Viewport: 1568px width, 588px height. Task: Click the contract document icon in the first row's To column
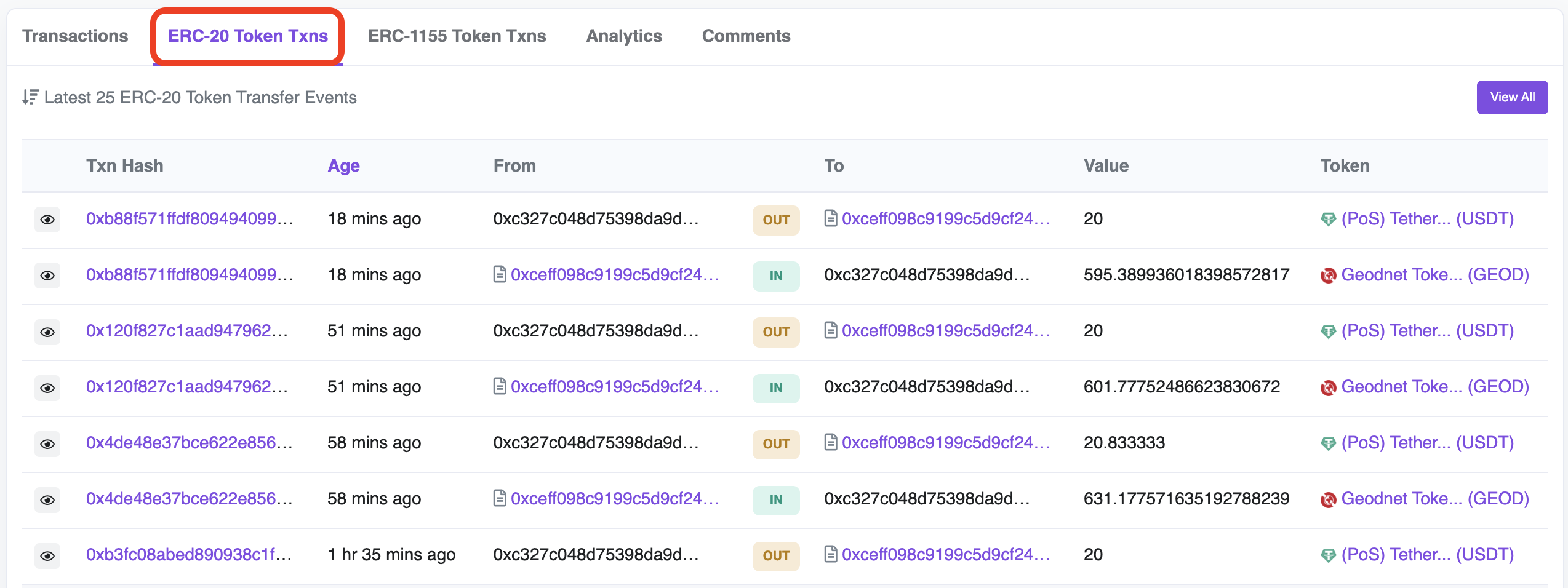coord(830,218)
